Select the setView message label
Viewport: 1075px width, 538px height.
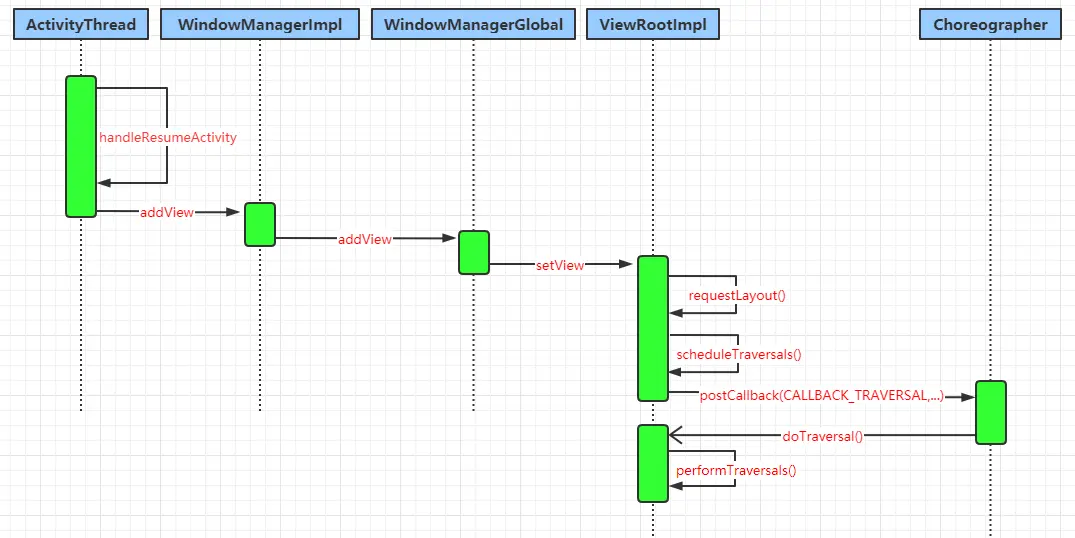560,265
